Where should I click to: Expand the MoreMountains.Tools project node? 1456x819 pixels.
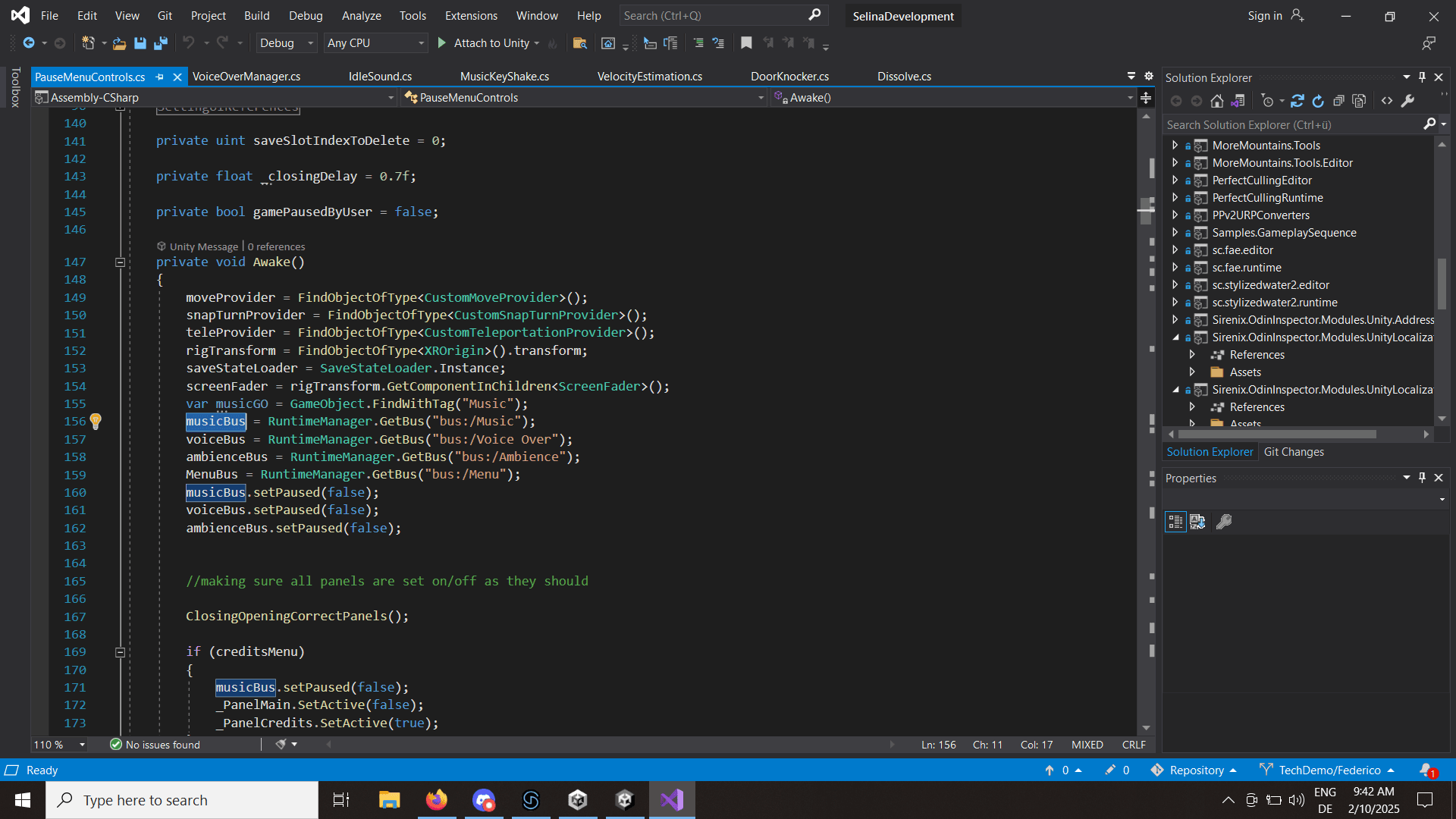pos(1175,145)
